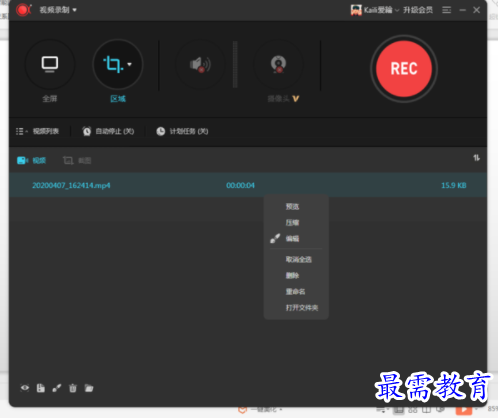Open the 视频录制 mode dropdown in title bar

click(58, 10)
